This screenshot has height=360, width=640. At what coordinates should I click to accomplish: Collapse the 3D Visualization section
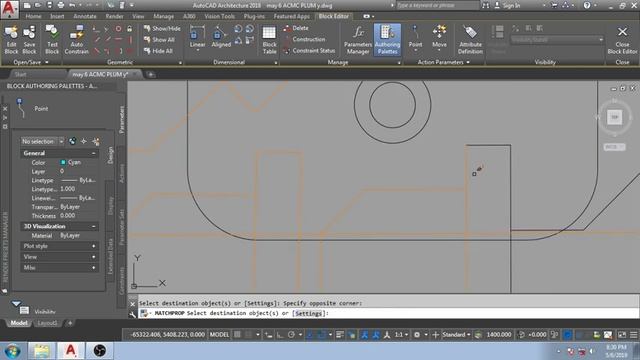(93, 226)
